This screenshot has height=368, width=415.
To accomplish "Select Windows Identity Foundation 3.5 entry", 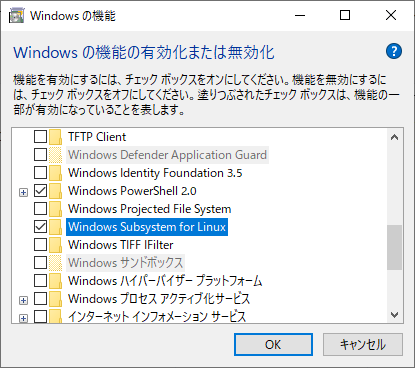I will [x=155, y=173].
